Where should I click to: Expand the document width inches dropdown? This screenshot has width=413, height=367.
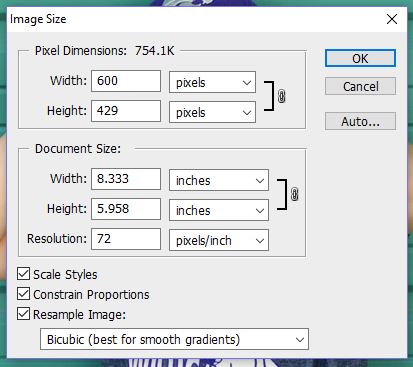(219, 180)
